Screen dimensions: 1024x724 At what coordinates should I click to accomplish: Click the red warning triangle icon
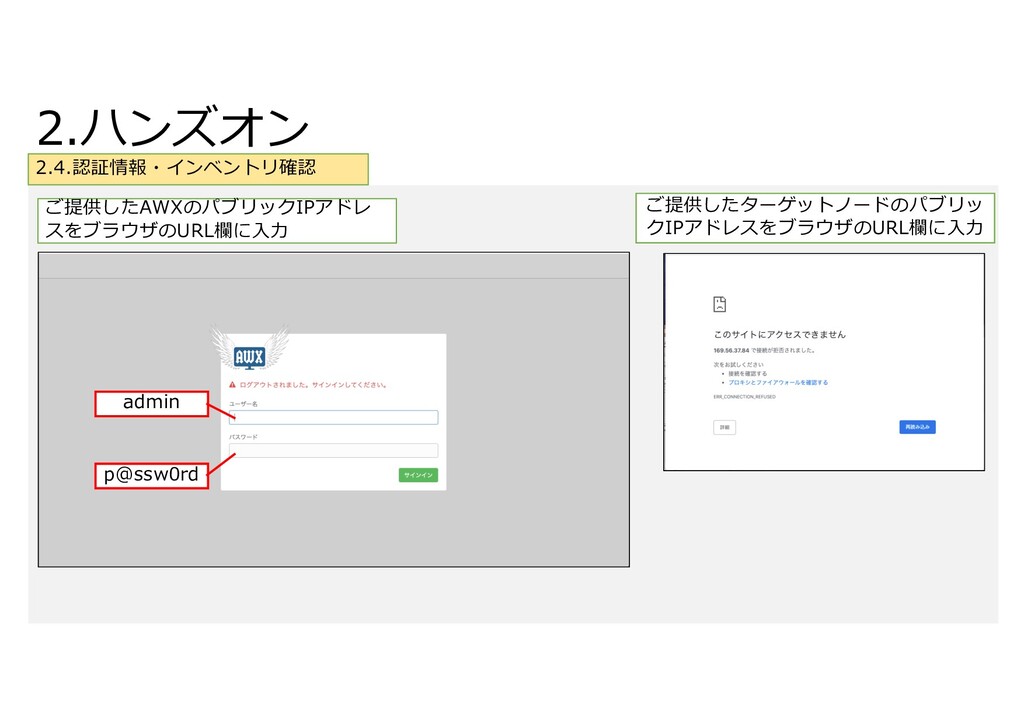232,385
